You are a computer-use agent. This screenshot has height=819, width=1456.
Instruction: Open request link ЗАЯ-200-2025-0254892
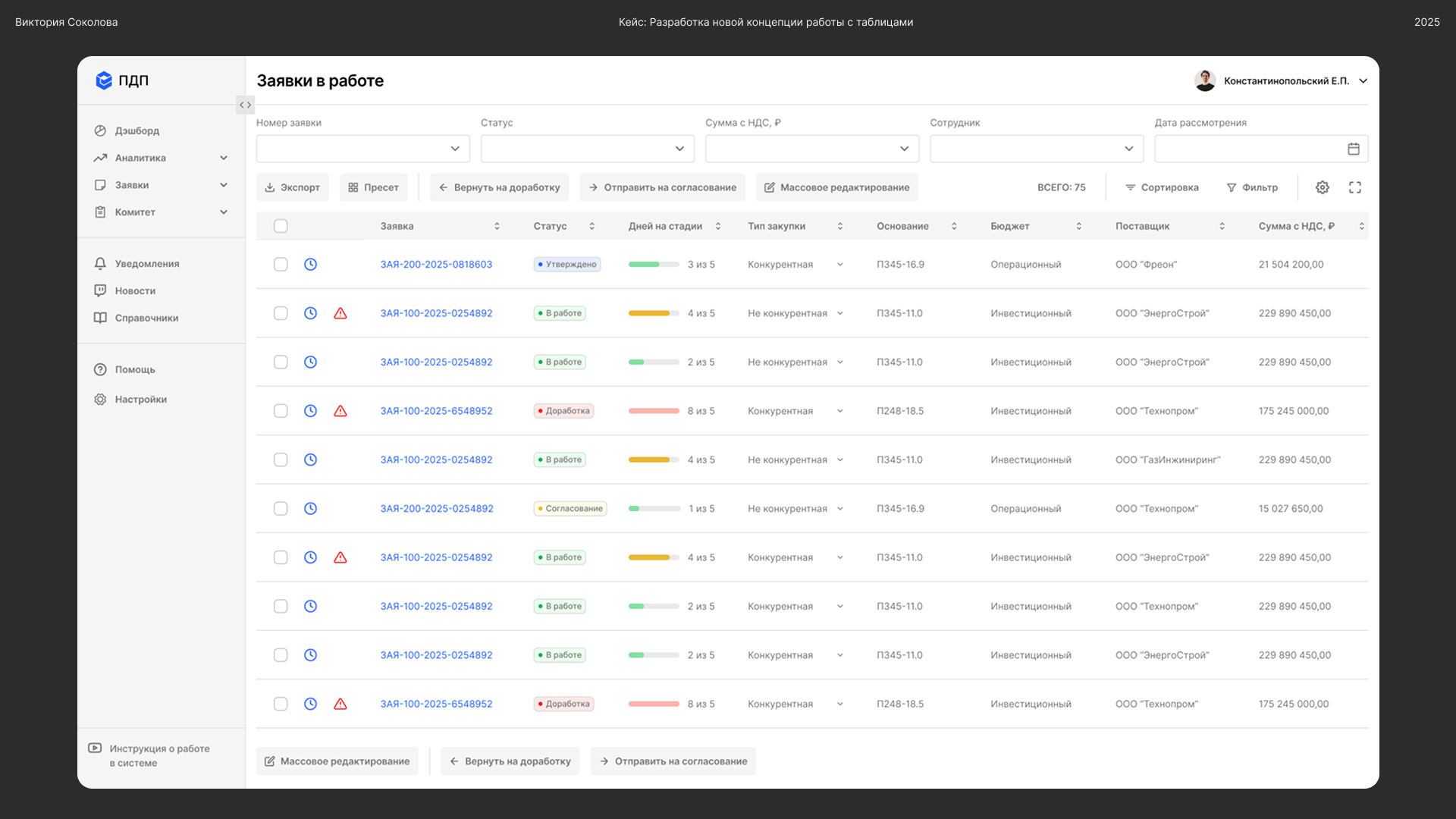[x=436, y=509]
